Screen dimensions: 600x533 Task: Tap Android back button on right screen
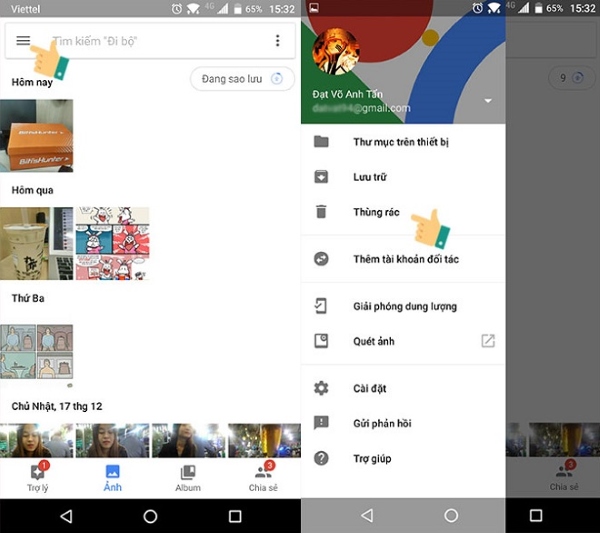(x=367, y=515)
